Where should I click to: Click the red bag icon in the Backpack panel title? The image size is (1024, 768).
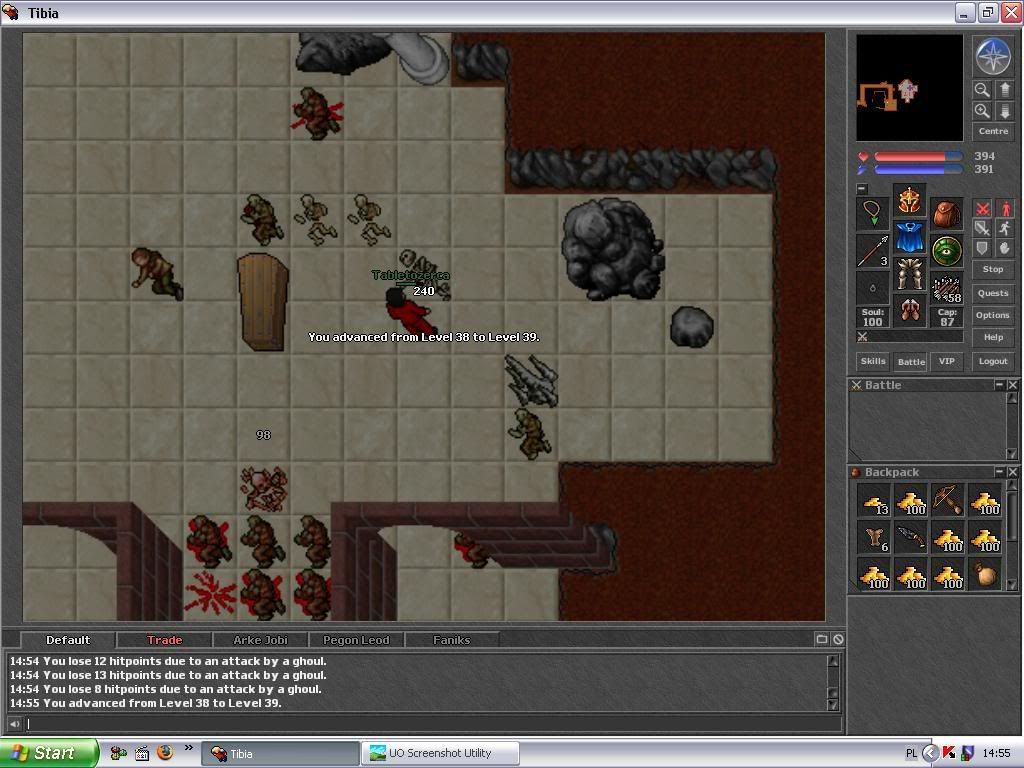click(856, 472)
